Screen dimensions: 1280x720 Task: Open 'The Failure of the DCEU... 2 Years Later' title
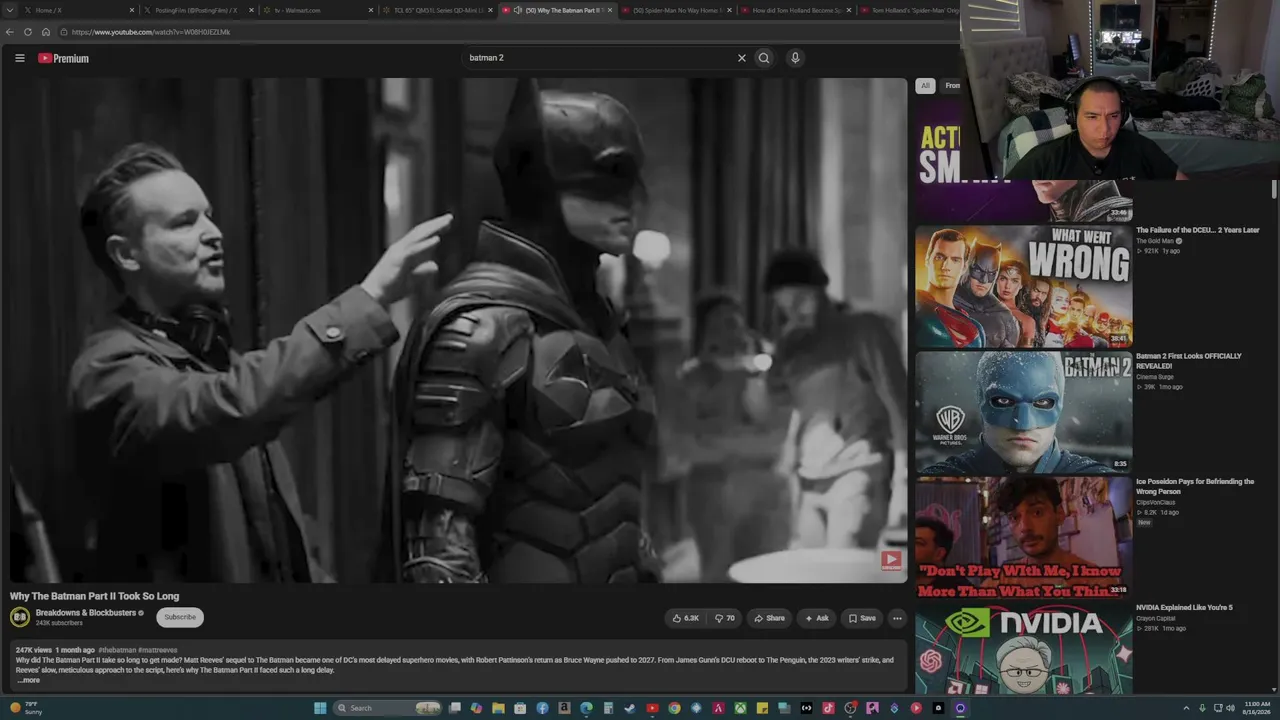tap(1198, 230)
